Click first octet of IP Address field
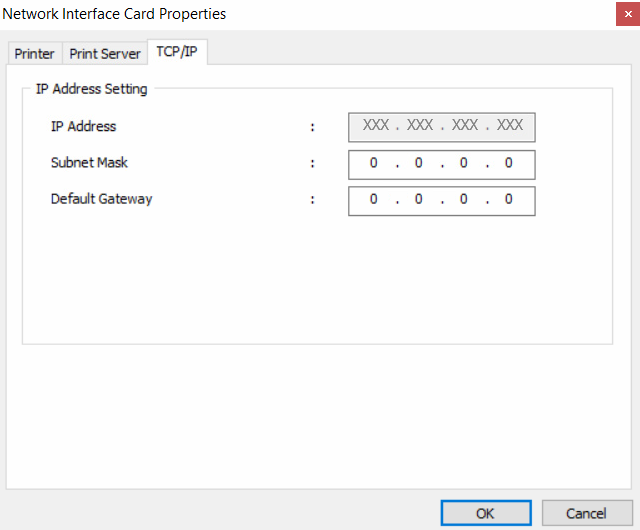 point(376,126)
